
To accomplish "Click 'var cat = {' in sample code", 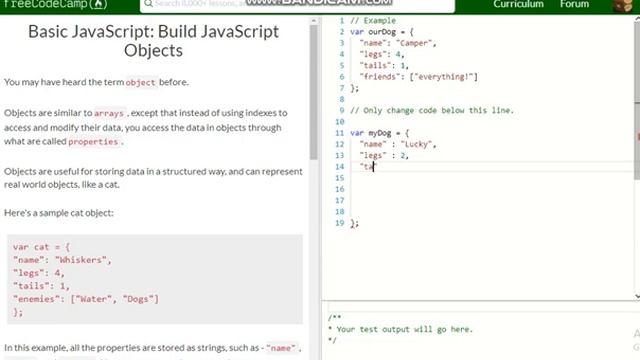I will (x=41, y=247).
